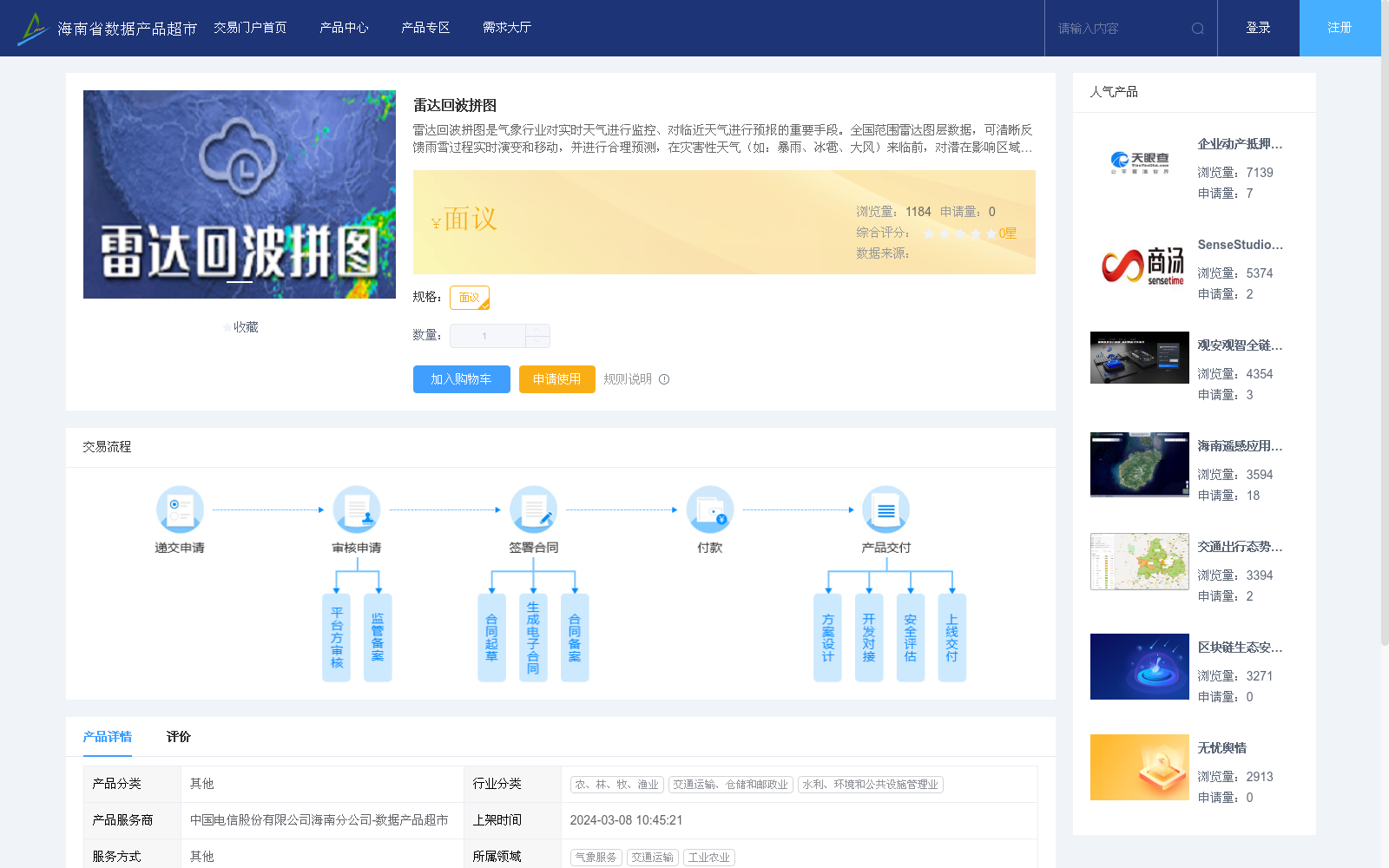Click the 2024-03-08 10:45:21 timestamp

(626, 820)
